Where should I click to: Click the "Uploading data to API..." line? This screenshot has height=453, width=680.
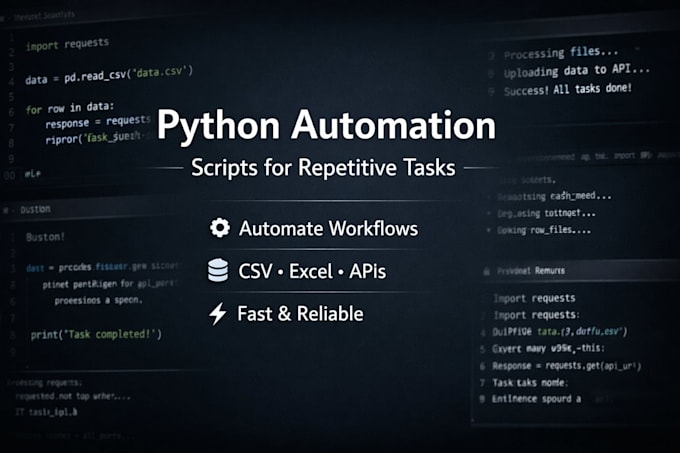pyautogui.click(x=577, y=71)
